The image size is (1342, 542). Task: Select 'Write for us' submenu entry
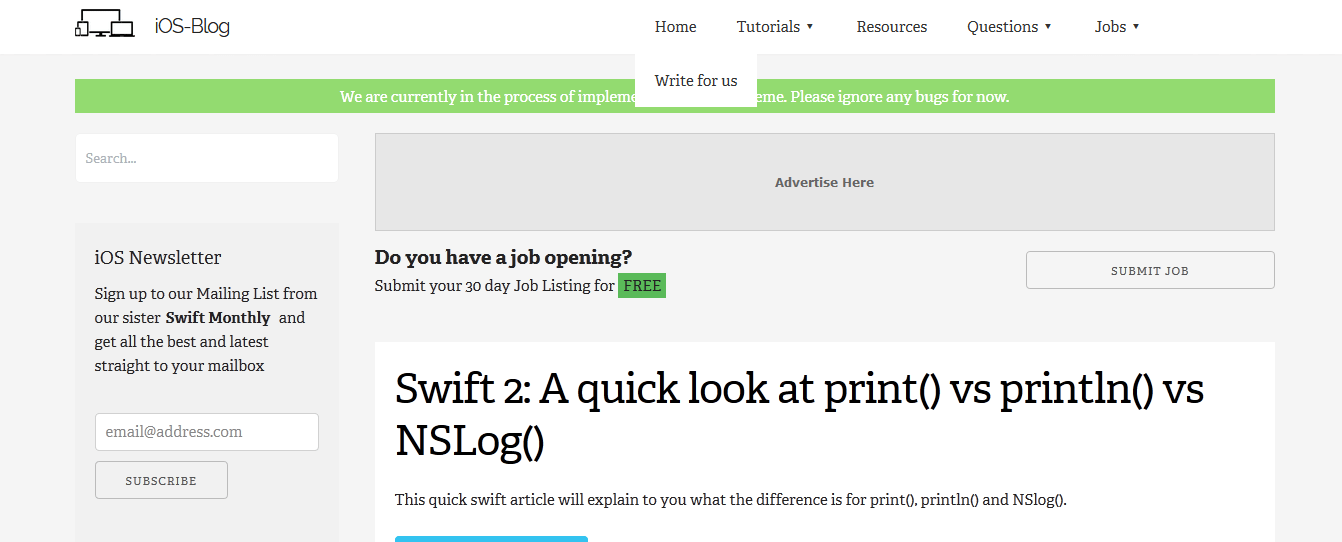tap(696, 81)
